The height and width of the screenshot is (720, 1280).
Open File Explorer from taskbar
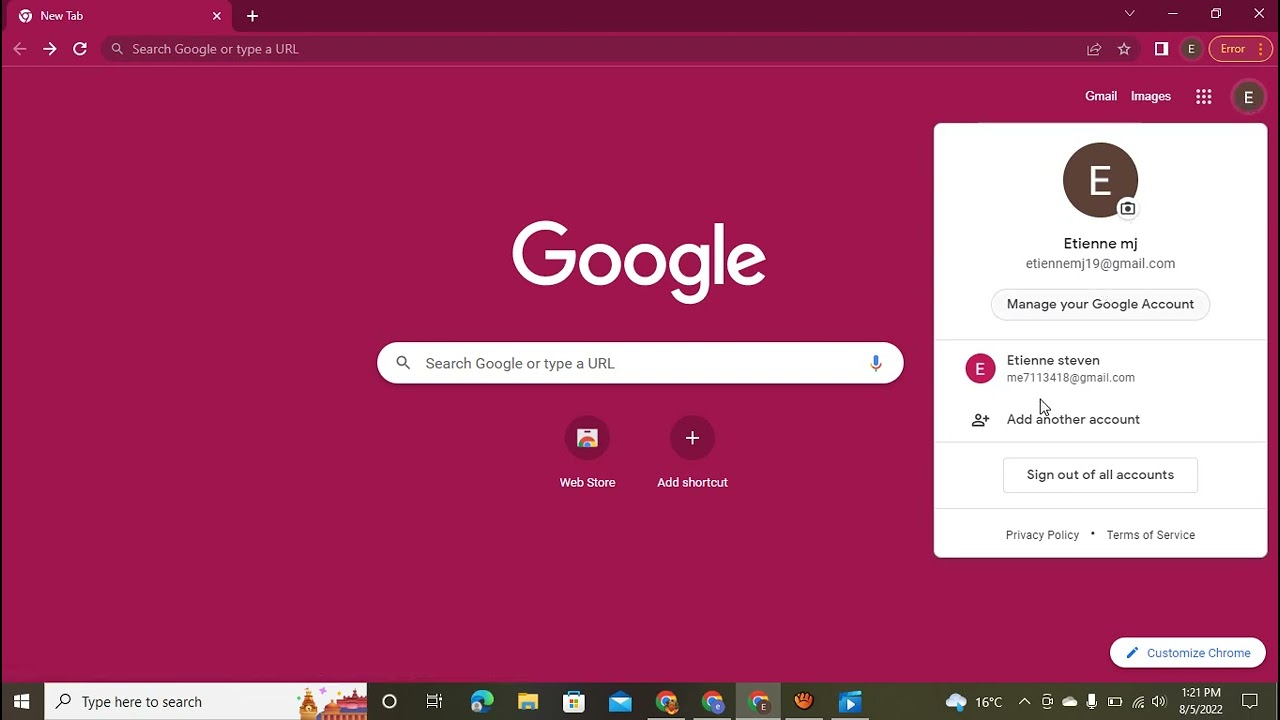pyautogui.click(x=528, y=702)
